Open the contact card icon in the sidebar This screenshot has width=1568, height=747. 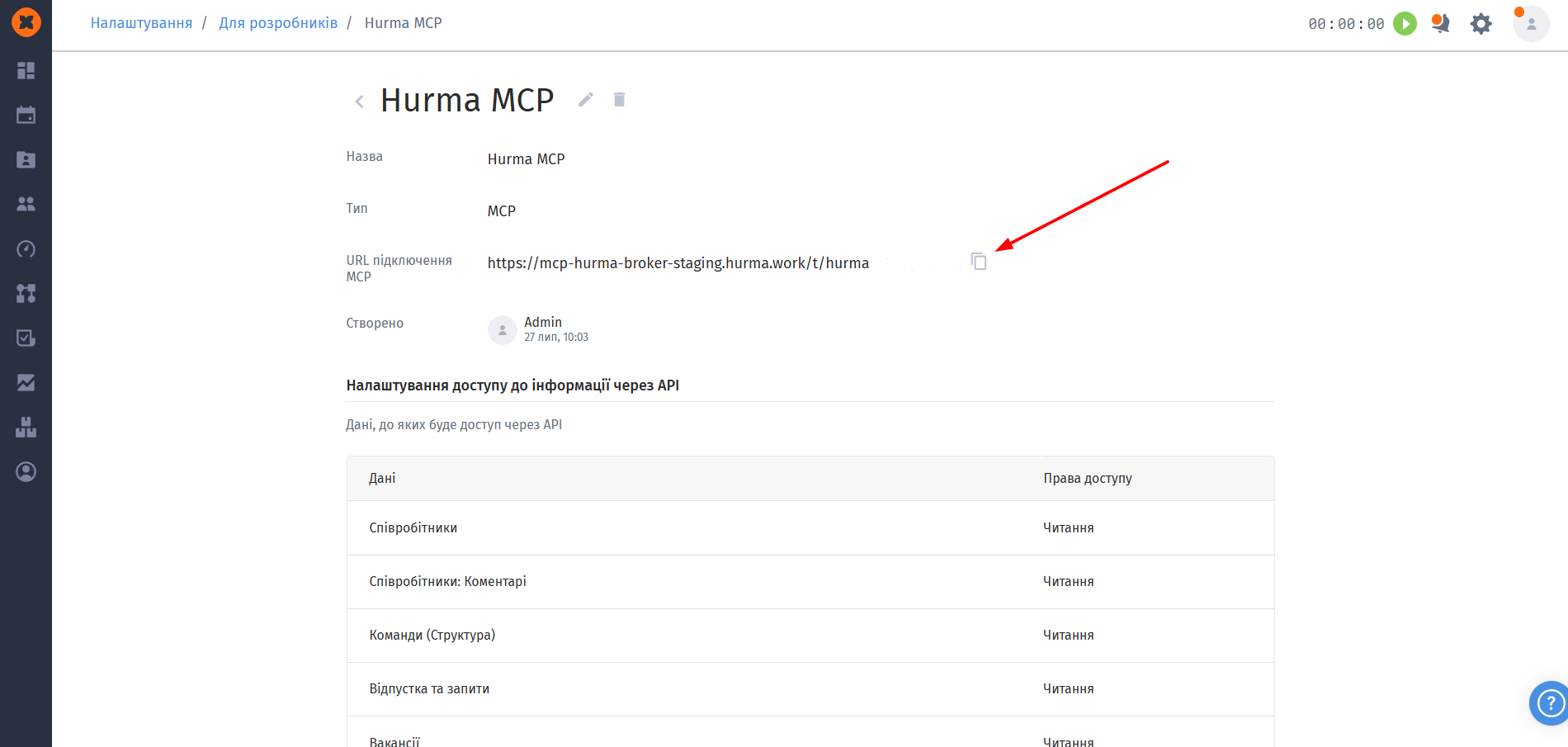click(26, 159)
